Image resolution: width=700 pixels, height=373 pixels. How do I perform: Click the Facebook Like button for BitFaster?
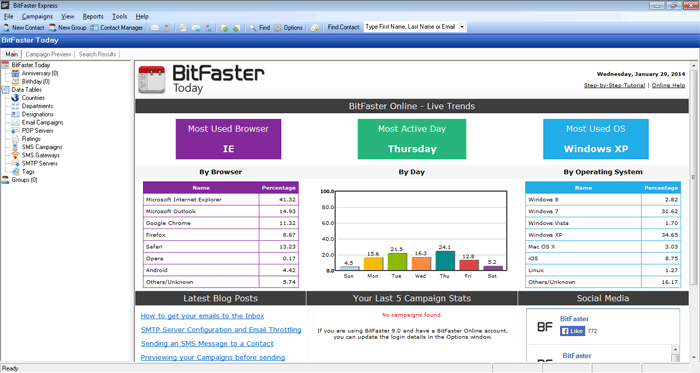(x=572, y=331)
